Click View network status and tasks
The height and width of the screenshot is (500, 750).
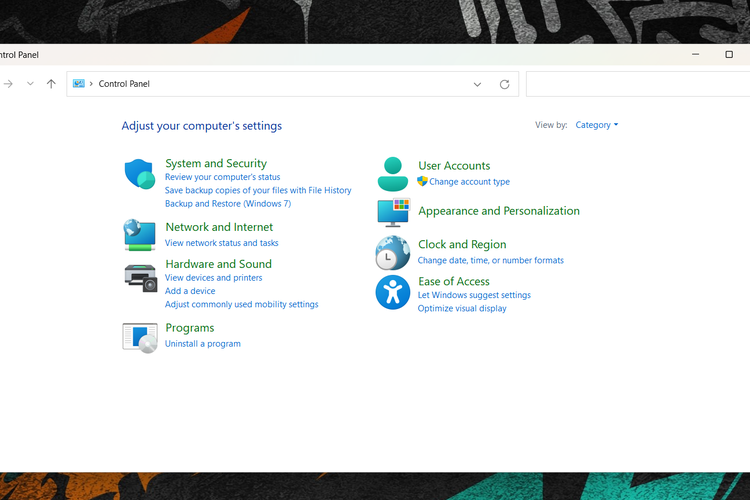(221, 243)
